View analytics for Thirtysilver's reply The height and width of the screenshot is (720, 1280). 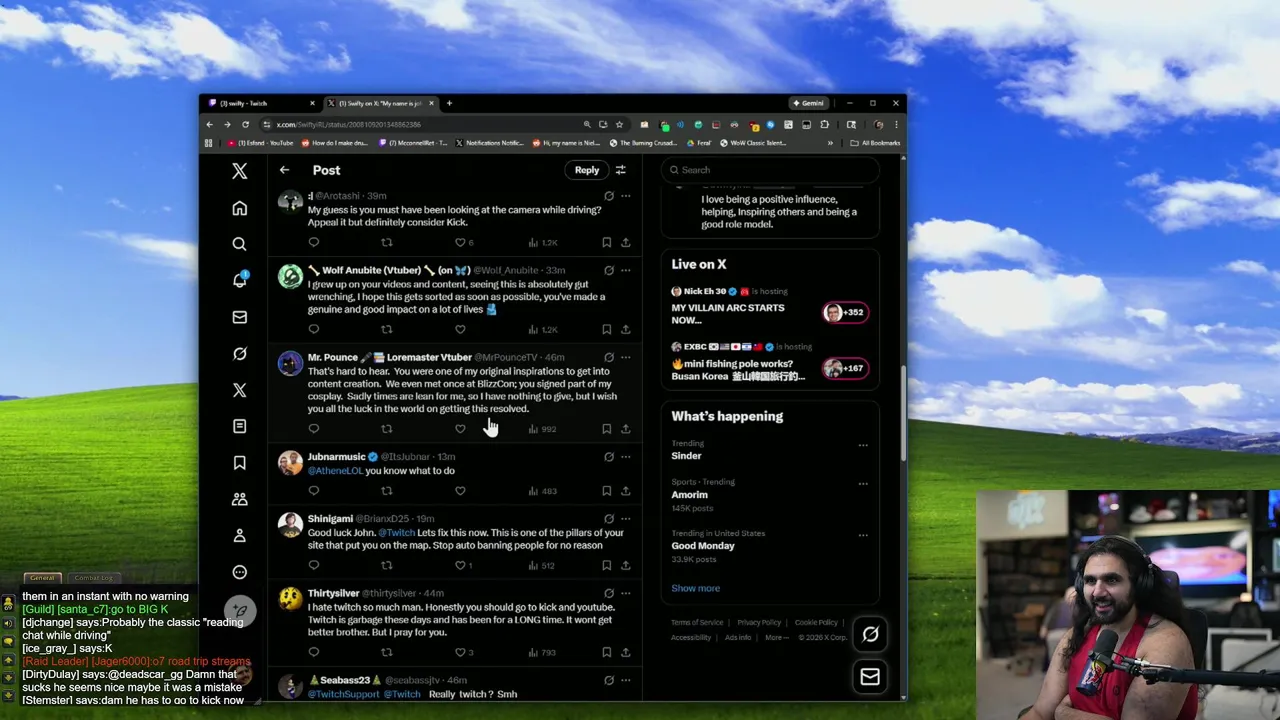(542, 652)
